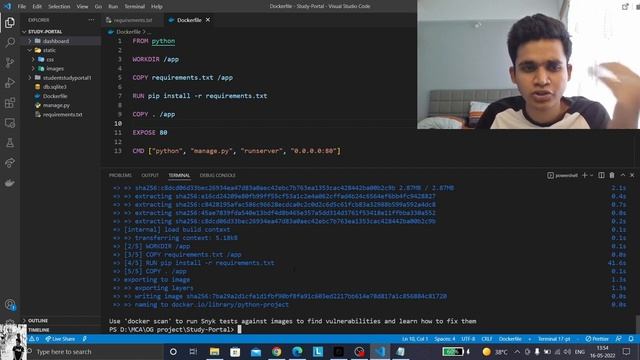This screenshot has width=640, height=360.
Task: Open the Extensions view
Action: tap(10, 102)
